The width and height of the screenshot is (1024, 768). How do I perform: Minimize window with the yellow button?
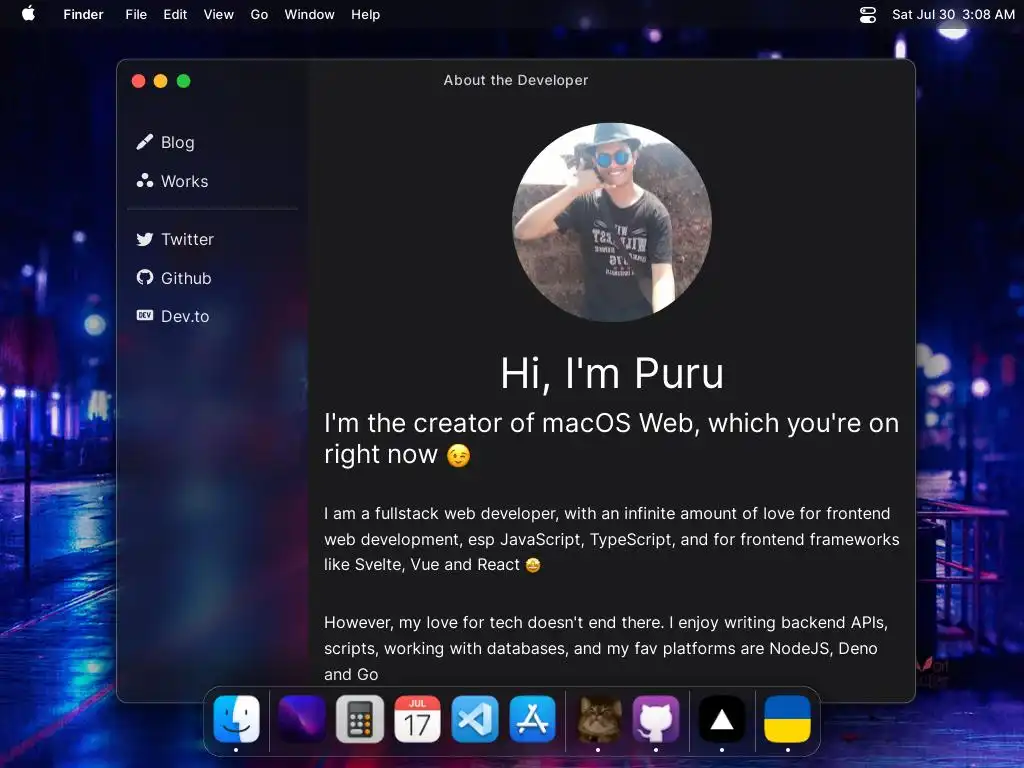click(x=161, y=81)
